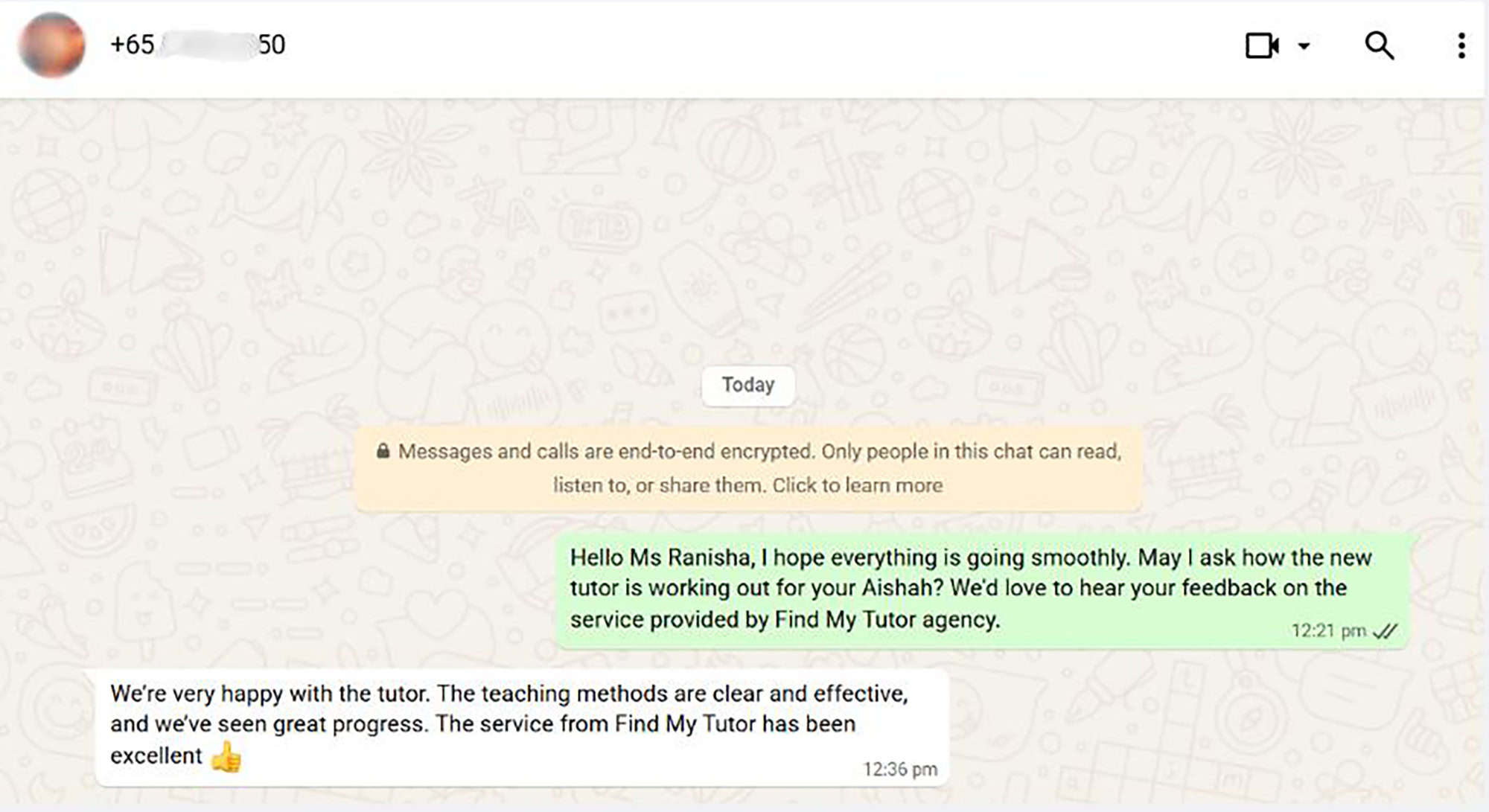Expand the call options dropdown arrow
The image size is (1489, 812).
[1304, 46]
